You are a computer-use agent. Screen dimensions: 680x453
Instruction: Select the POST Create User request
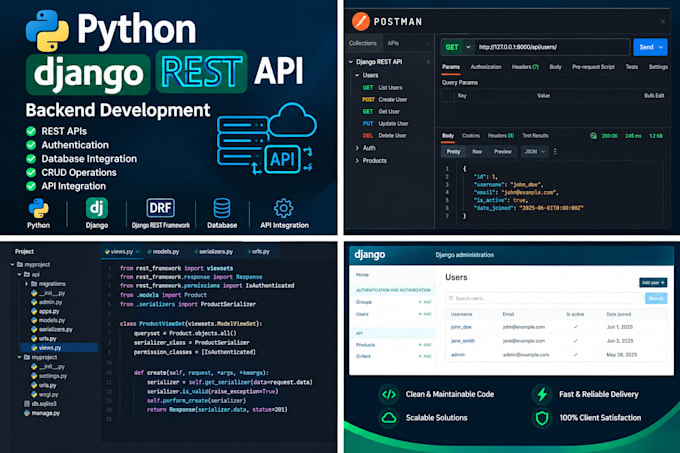click(x=385, y=99)
